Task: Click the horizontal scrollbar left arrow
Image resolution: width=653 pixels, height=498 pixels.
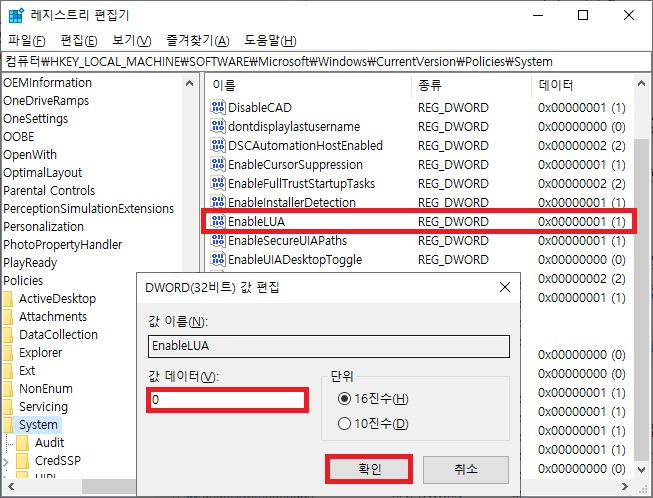Action: [x=11, y=486]
